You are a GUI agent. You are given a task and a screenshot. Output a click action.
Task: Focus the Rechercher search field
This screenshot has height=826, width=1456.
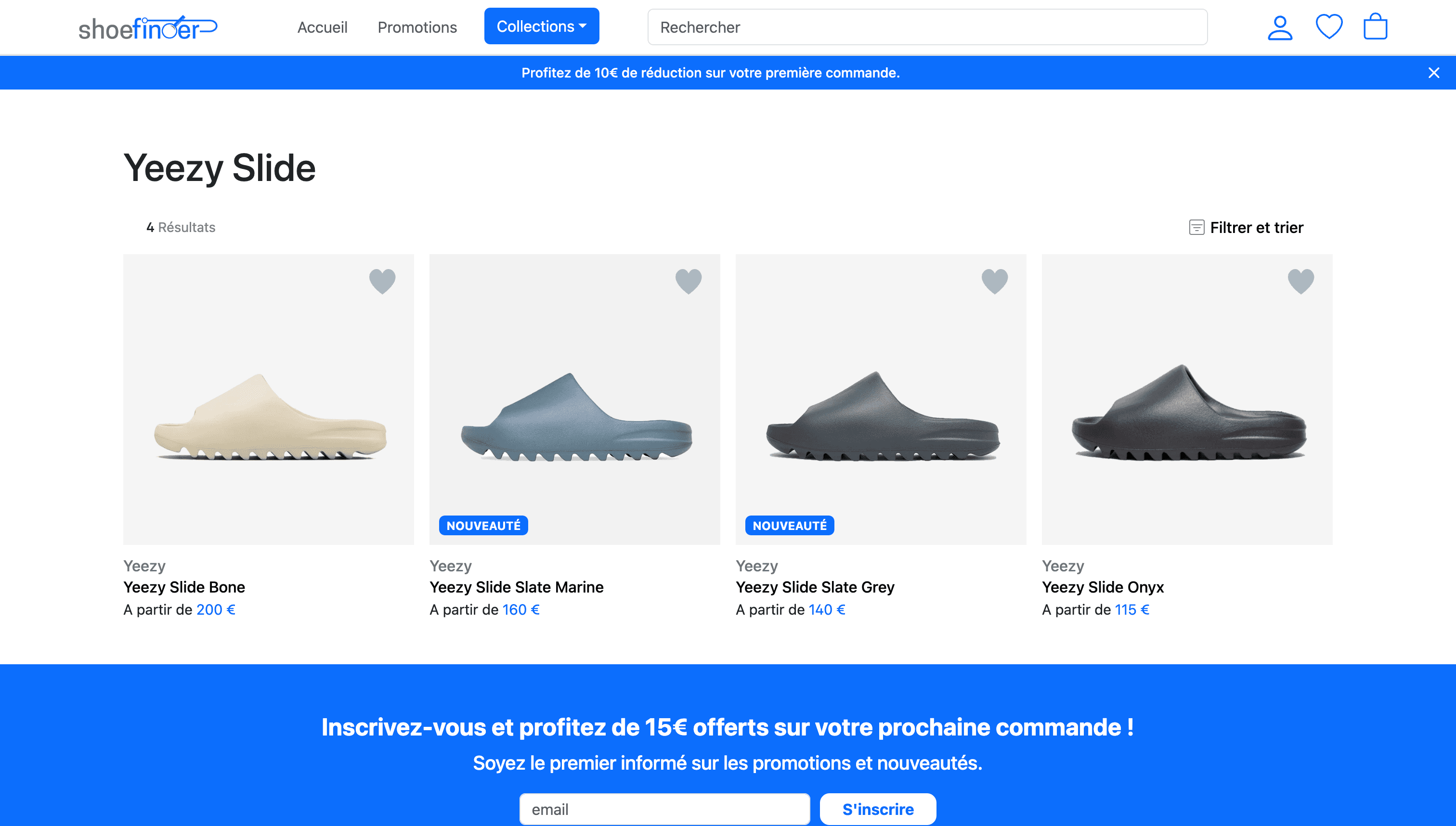[x=927, y=27]
